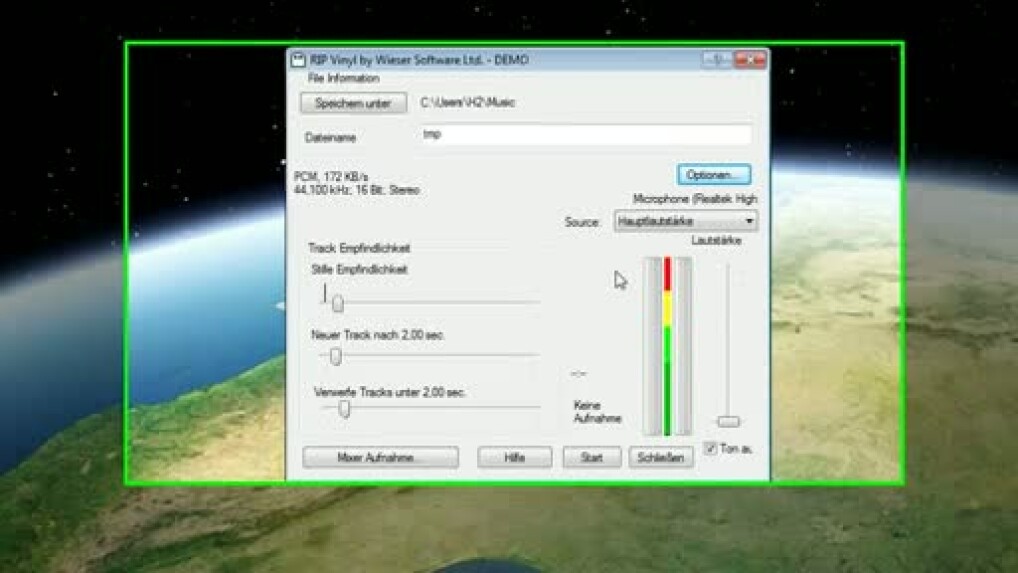
Task: Open the 'Optionen...' dialog
Action: point(714,175)
